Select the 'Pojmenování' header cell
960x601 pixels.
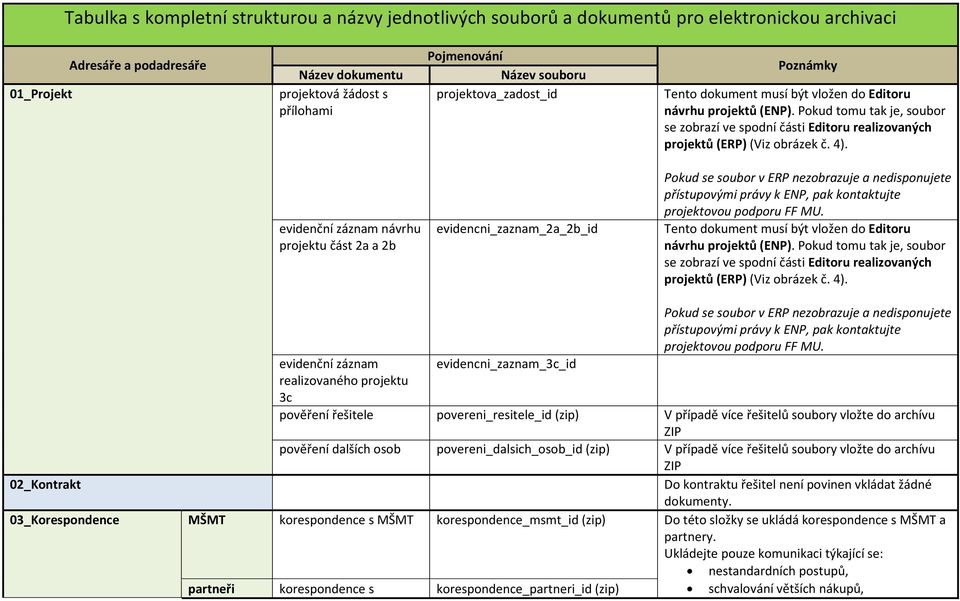point(465,56)
